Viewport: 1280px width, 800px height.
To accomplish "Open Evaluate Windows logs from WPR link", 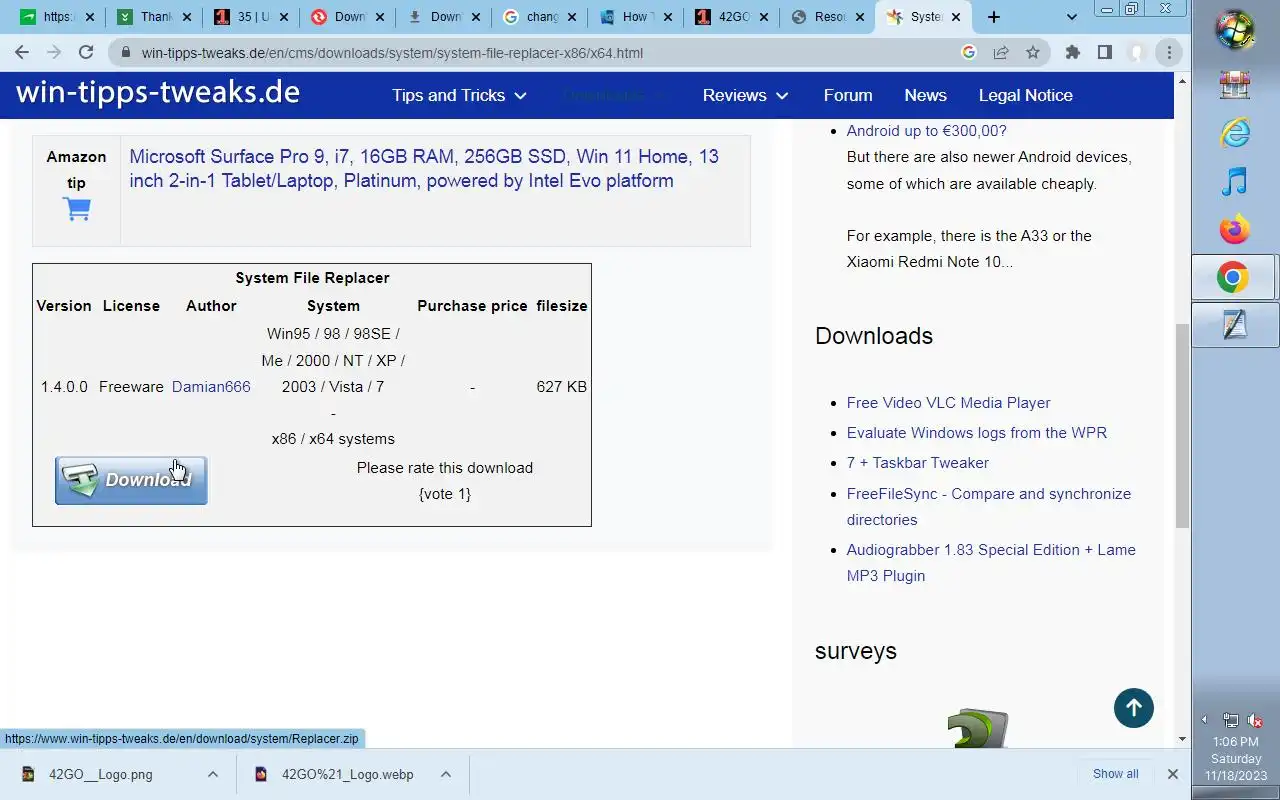I will click(976, 432).
